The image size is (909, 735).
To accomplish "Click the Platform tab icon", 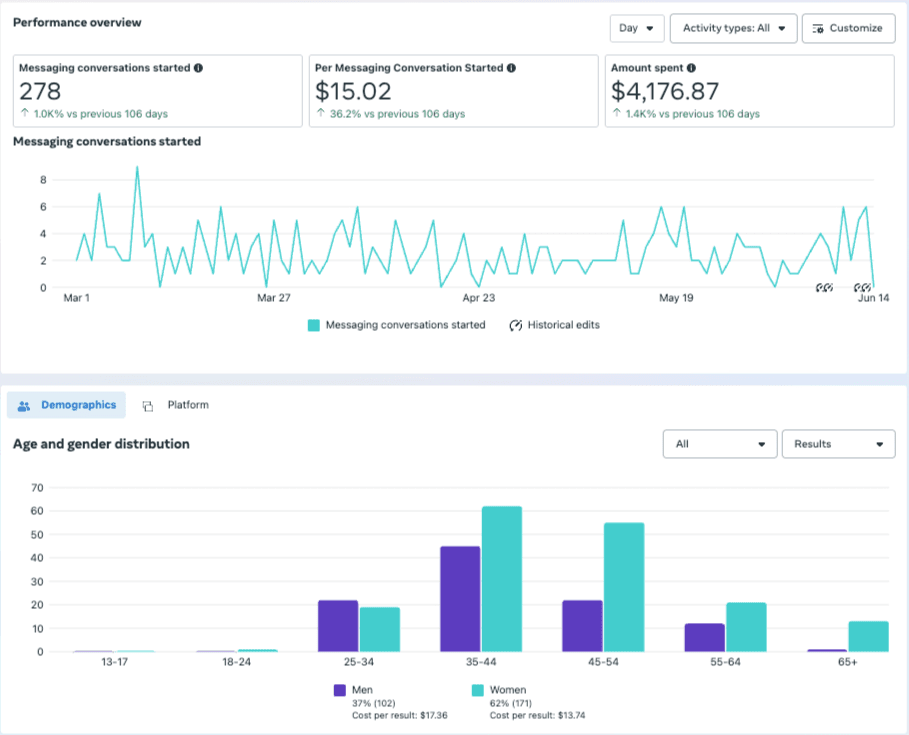I will [148, 406].
